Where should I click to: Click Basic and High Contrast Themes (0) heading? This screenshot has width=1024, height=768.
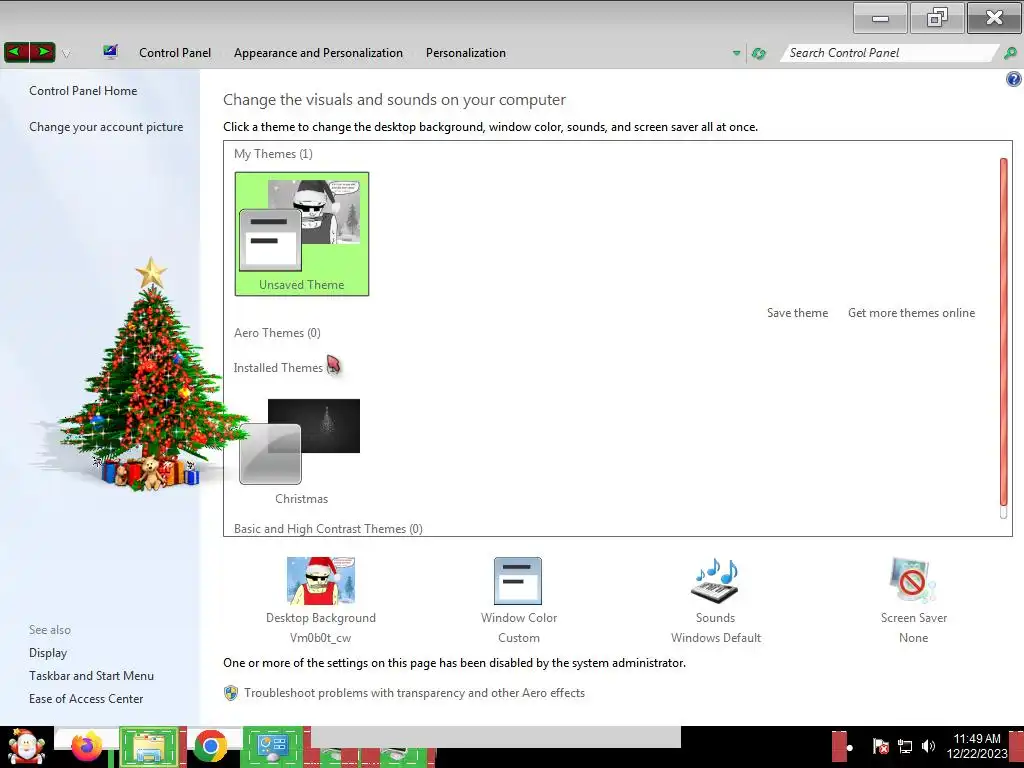[328, 528]
